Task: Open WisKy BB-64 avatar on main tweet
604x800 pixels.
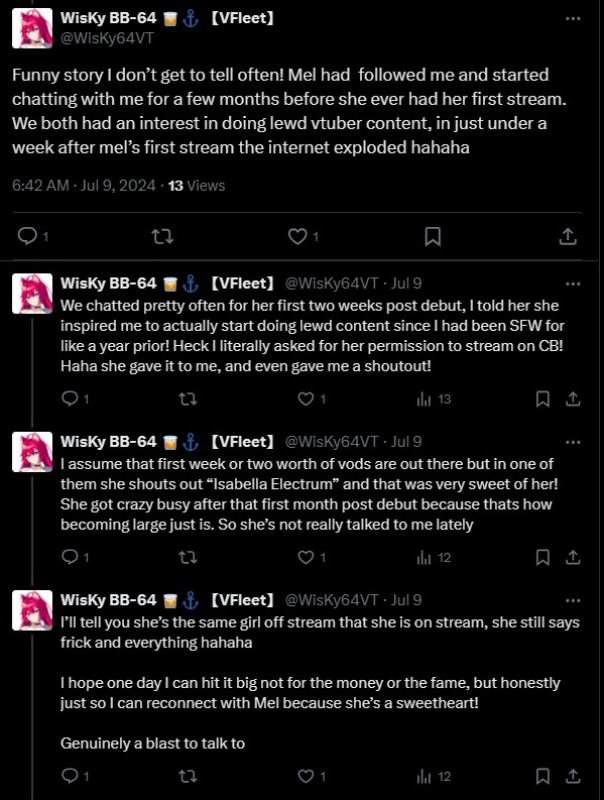Action: tap(32, 28)
